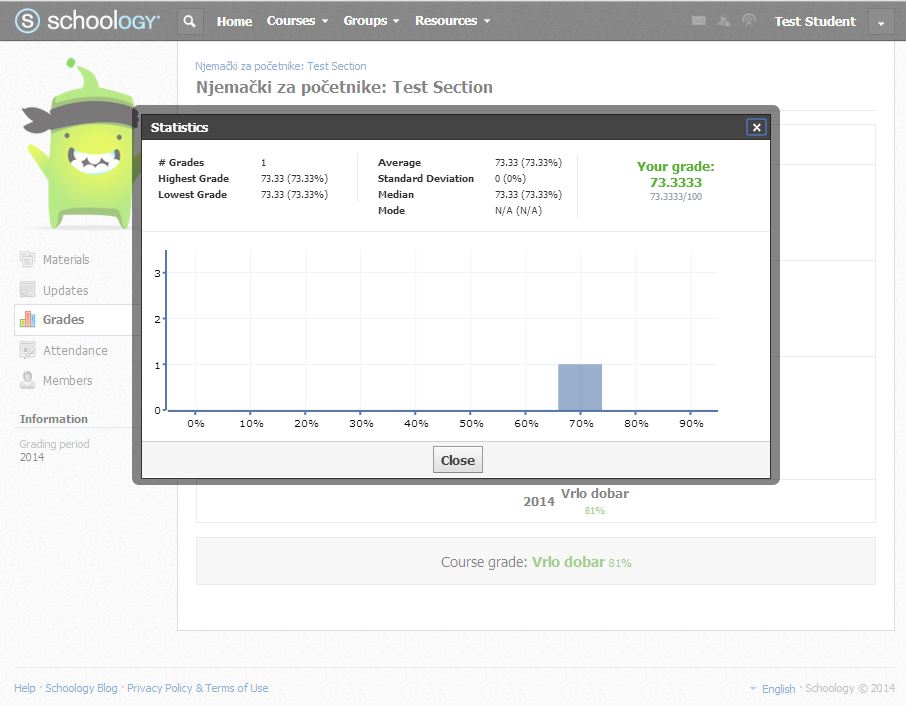The height and width of the screenshot is (706, 906).
Task: Click the Members person icon
Action: point(28,381)
